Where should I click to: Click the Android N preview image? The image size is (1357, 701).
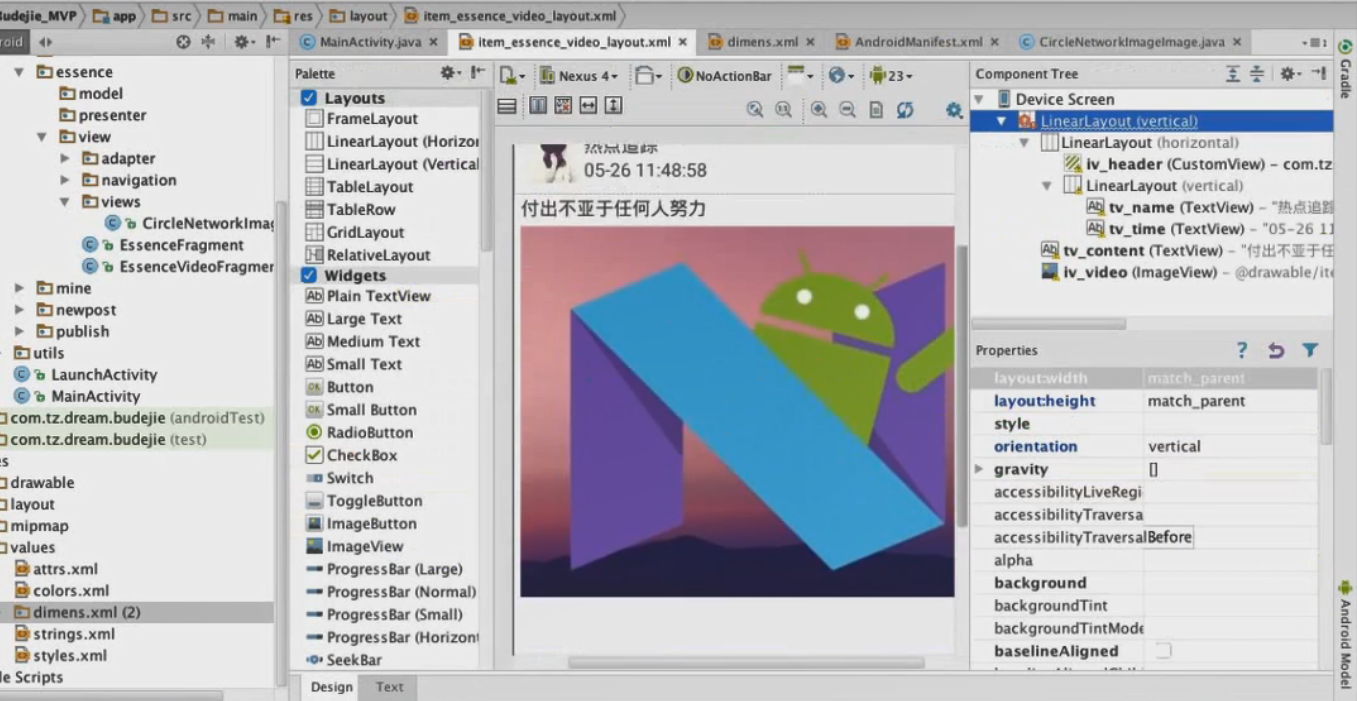pos(737,412)
